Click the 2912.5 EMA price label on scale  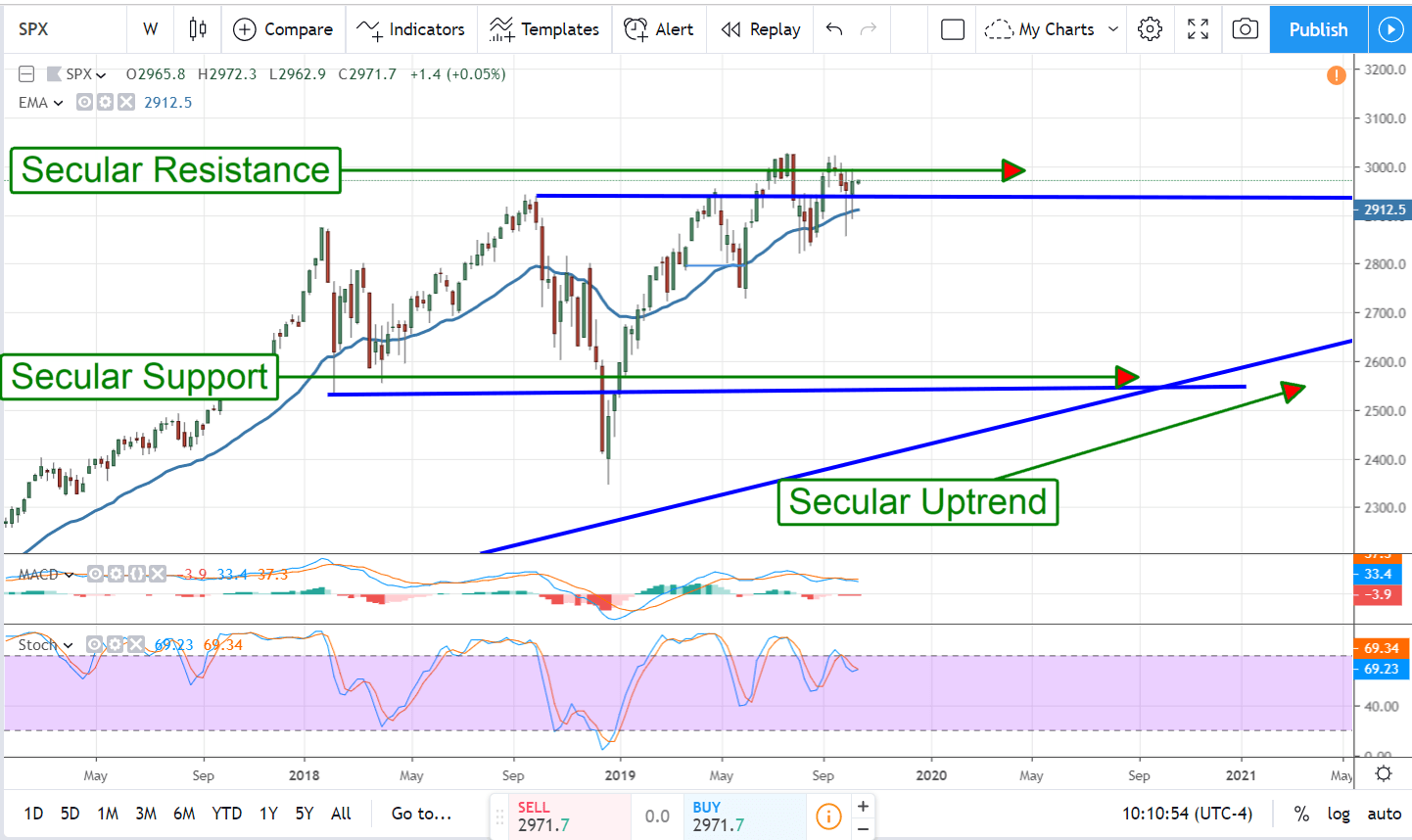(x=1384, y=210)
